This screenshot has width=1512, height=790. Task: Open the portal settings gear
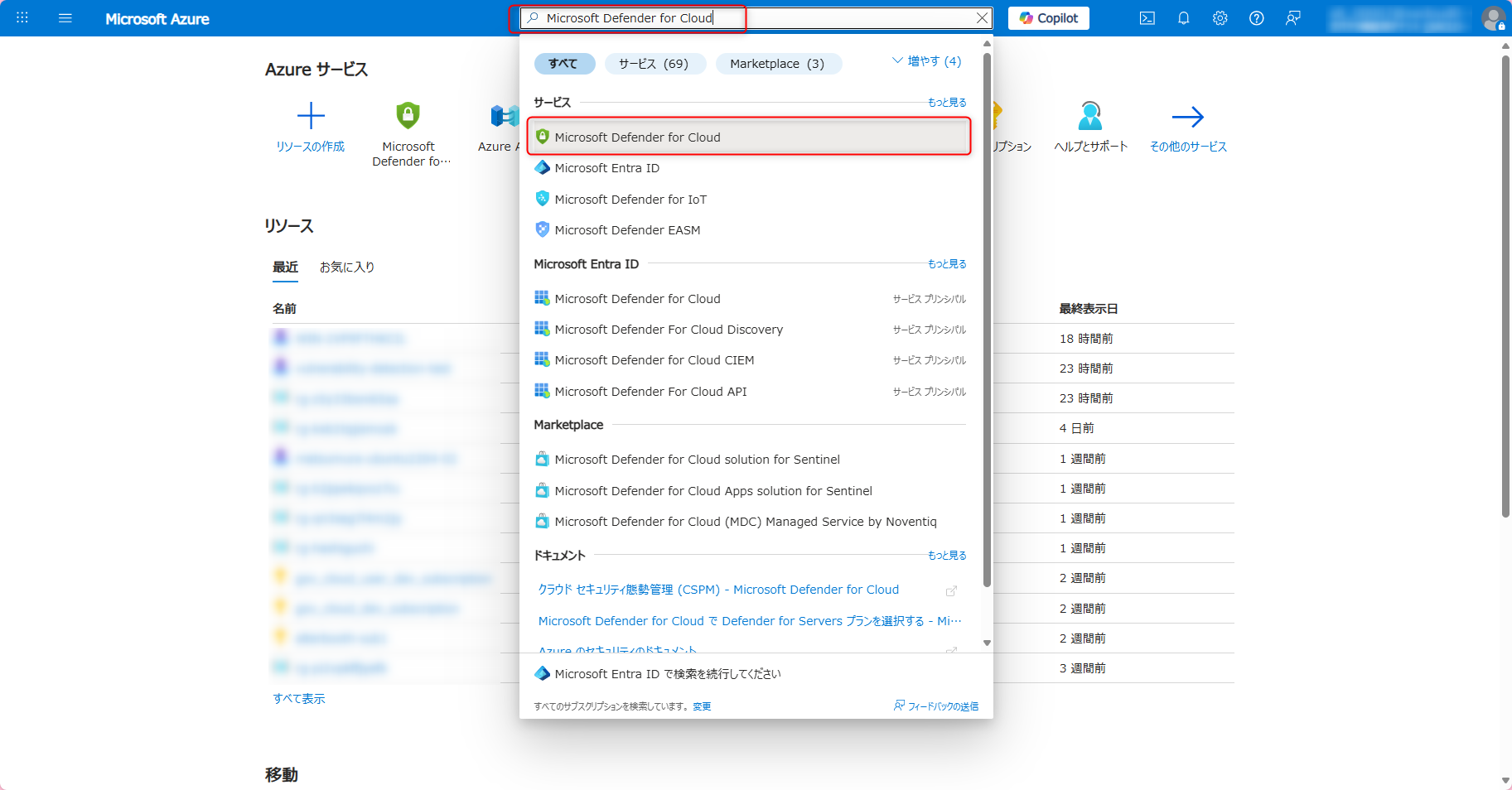[1220, 17]
